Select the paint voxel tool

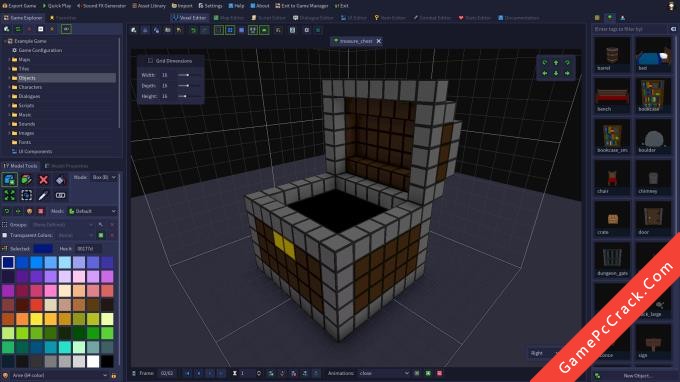(x=26, y=180)
